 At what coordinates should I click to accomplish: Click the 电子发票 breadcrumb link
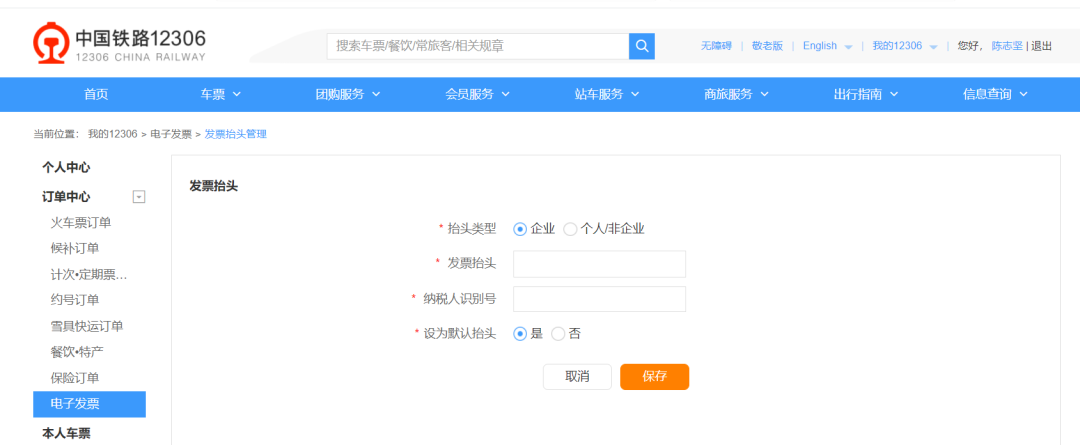[x=171, y=134]
